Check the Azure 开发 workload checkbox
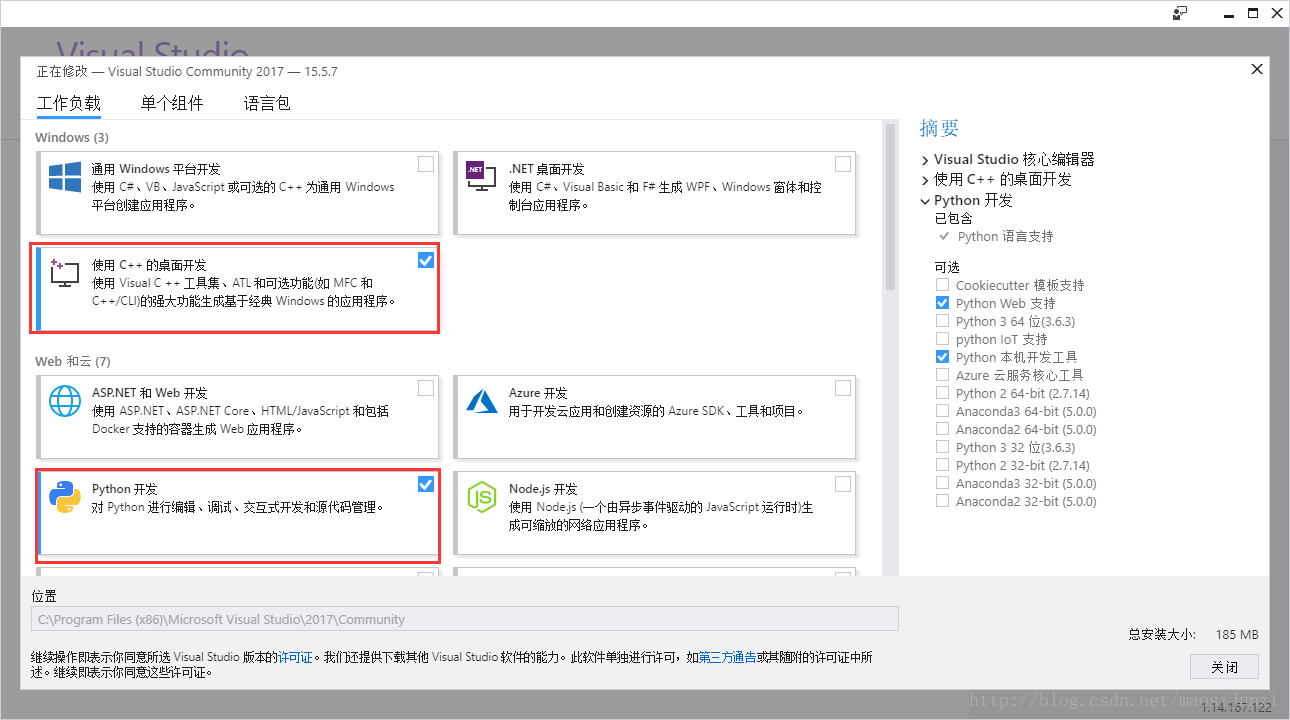Image resolution: width=1290 pixels, height=720 pixels. [x=843, y=388]
